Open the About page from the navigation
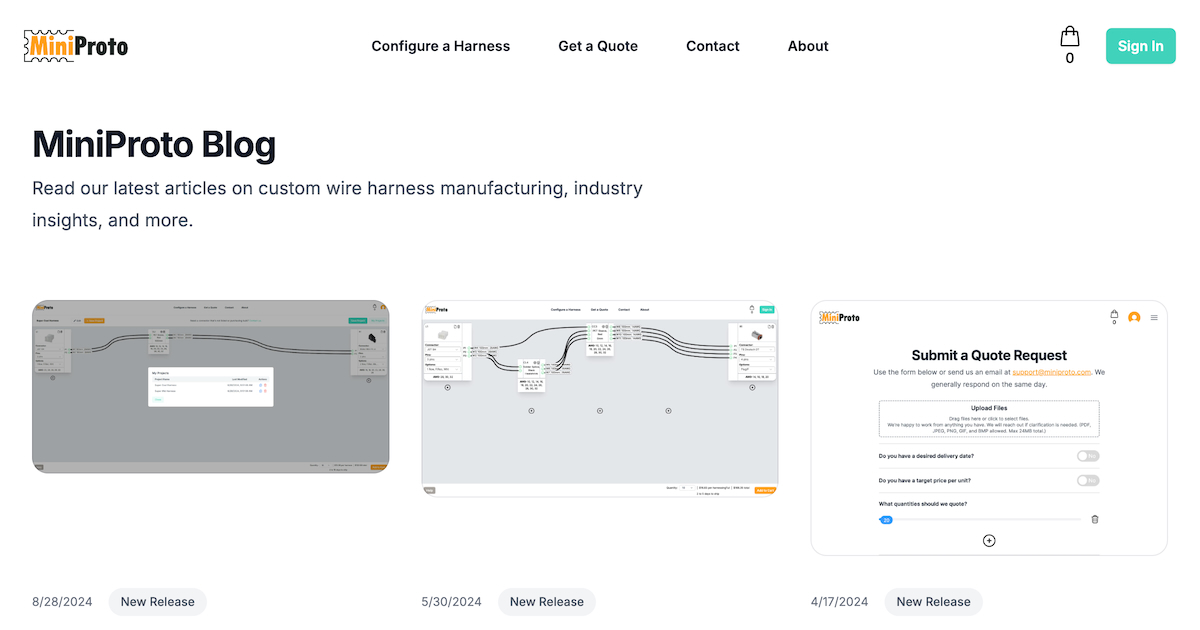 [x=808, y=46]
